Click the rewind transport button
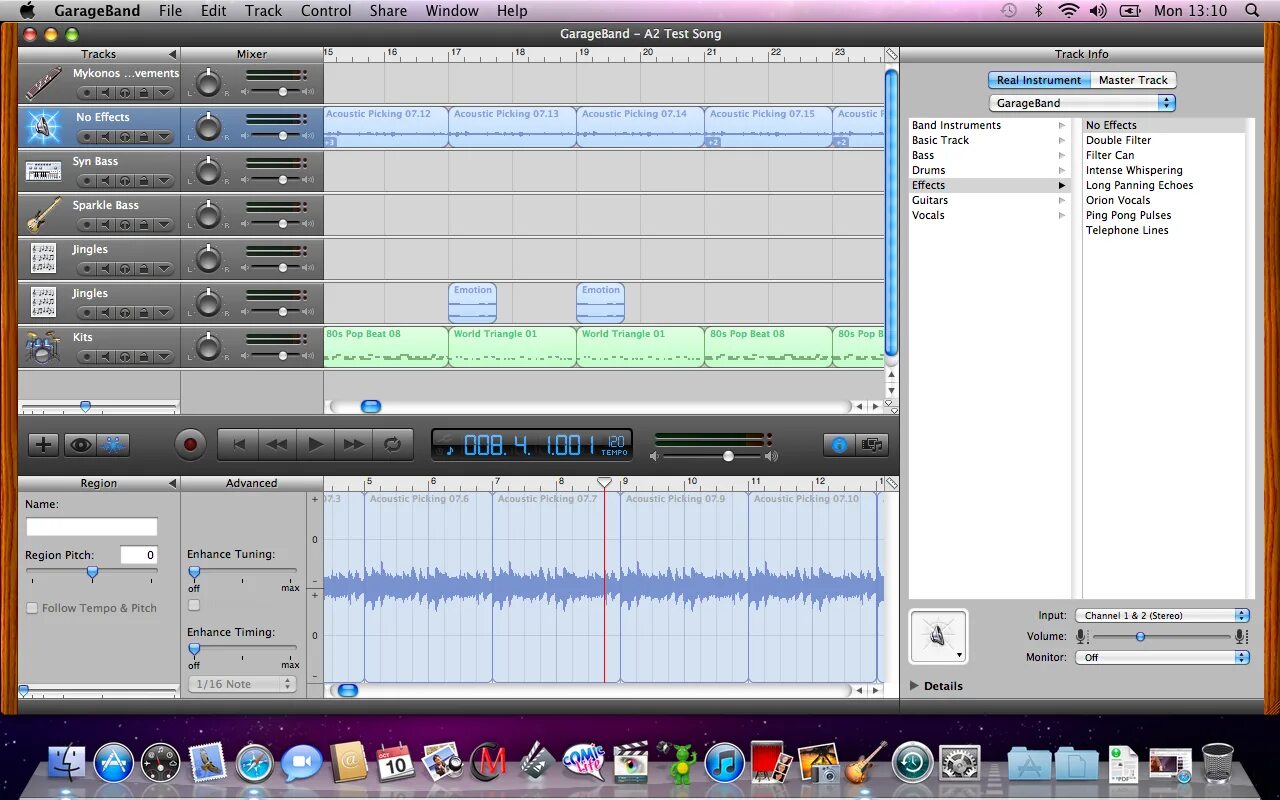The height and width of the screenshot is (800, 1280). 277,445
